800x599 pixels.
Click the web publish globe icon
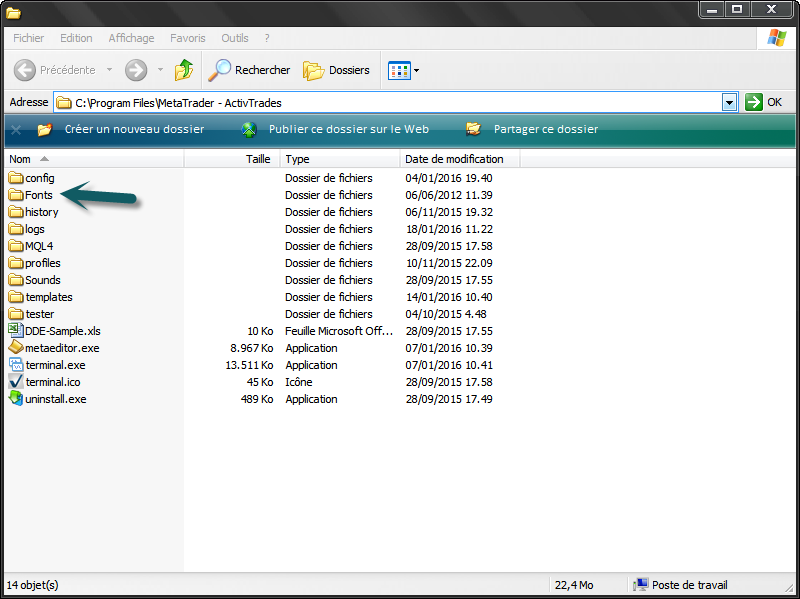click(249, 130)
